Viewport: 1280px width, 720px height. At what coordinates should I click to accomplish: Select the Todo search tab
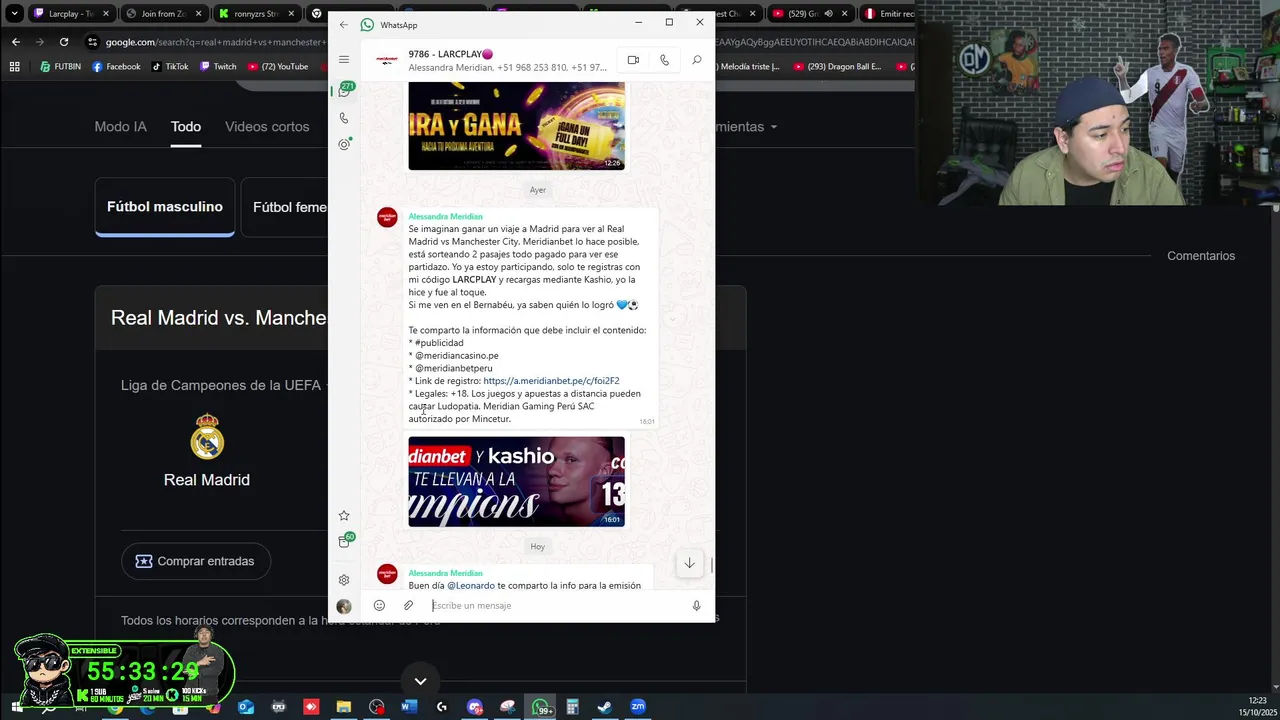tap(186, 127)
